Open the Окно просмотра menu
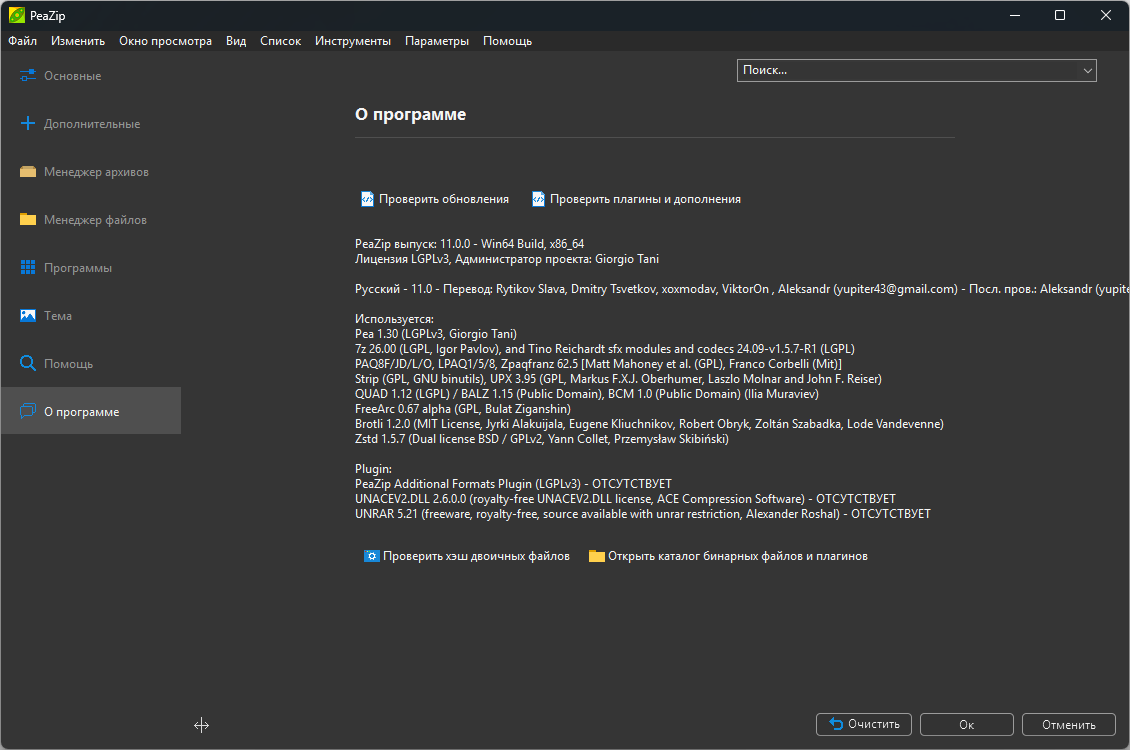This screenshot has width=1130, height=750. click(x=165, y=41)
